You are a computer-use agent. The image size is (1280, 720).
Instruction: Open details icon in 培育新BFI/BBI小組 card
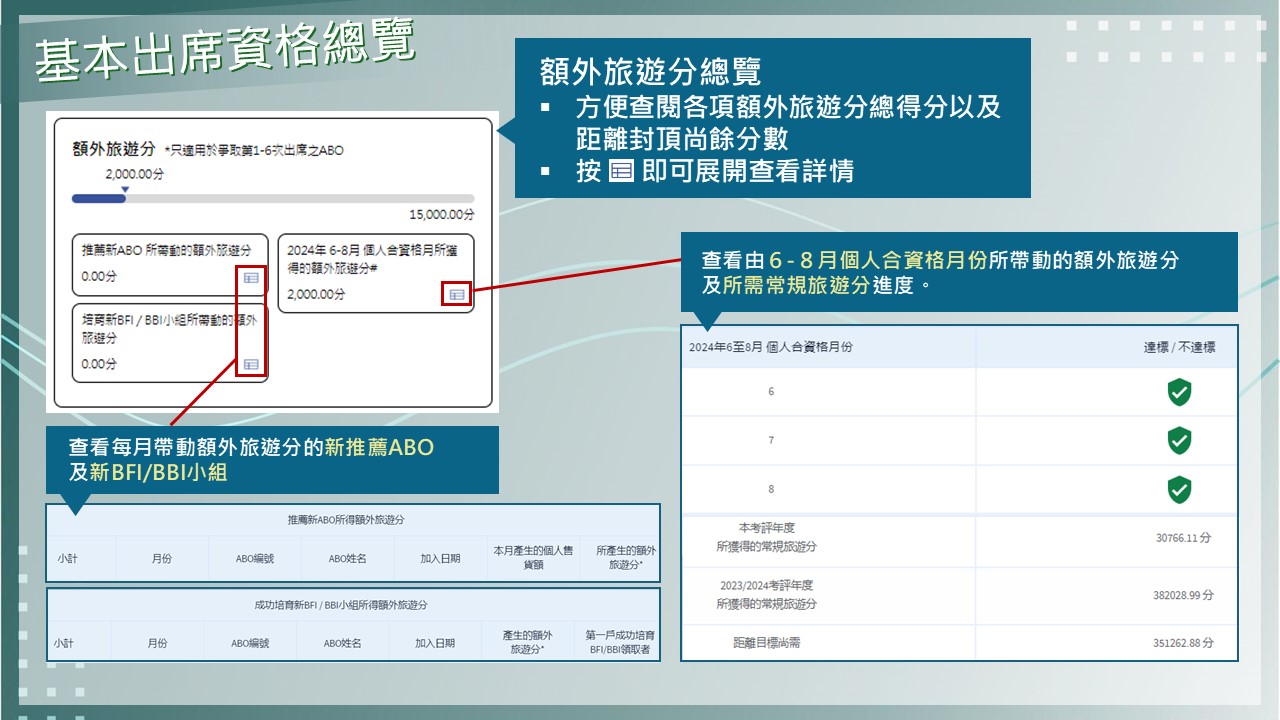251,364
